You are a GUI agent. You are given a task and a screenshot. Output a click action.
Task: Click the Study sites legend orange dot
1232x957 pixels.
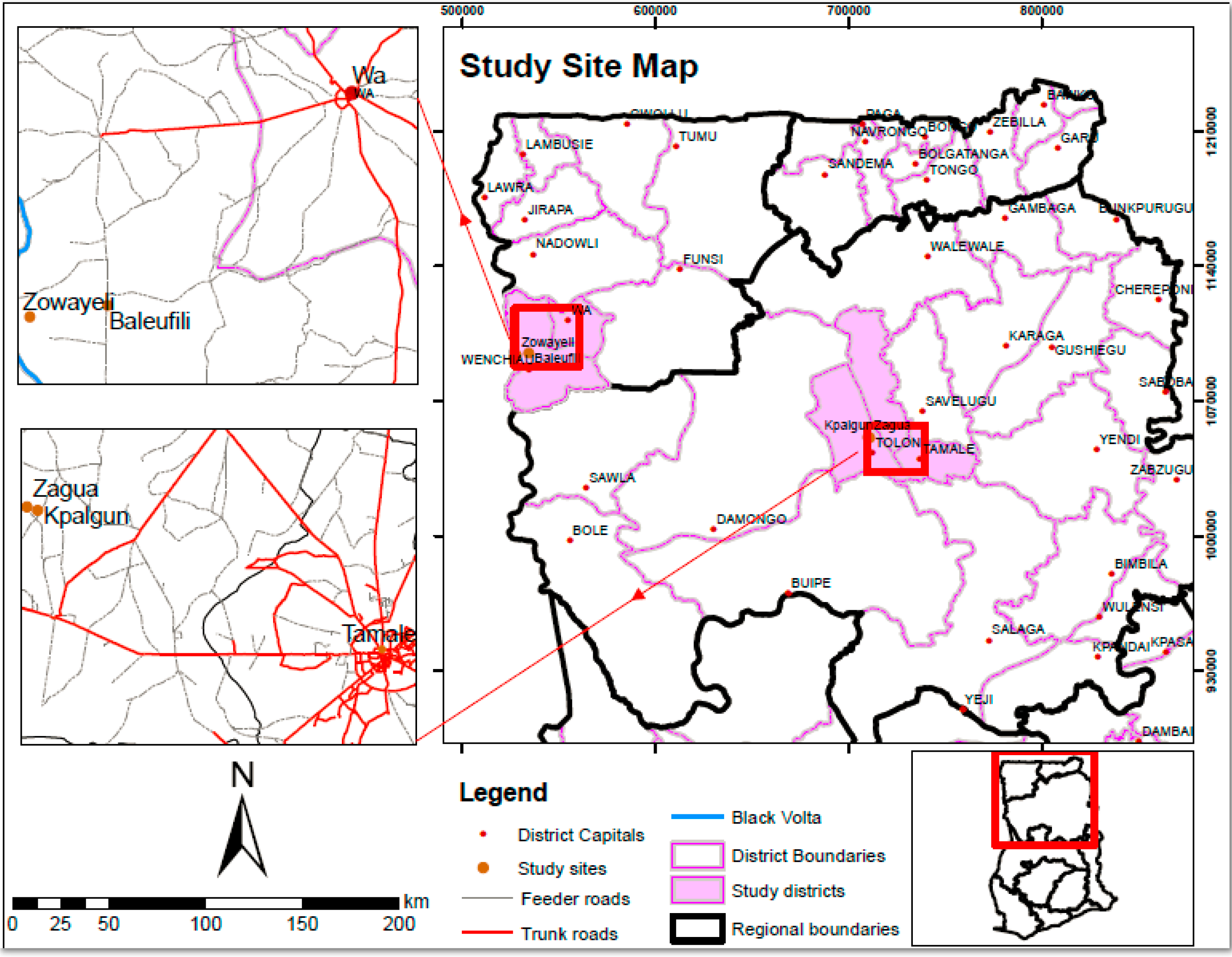tap(483, 868)
